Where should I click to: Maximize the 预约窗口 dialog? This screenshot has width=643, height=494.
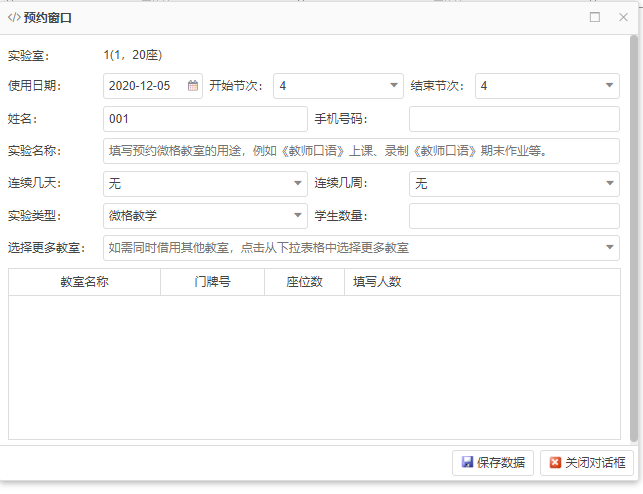595,17
